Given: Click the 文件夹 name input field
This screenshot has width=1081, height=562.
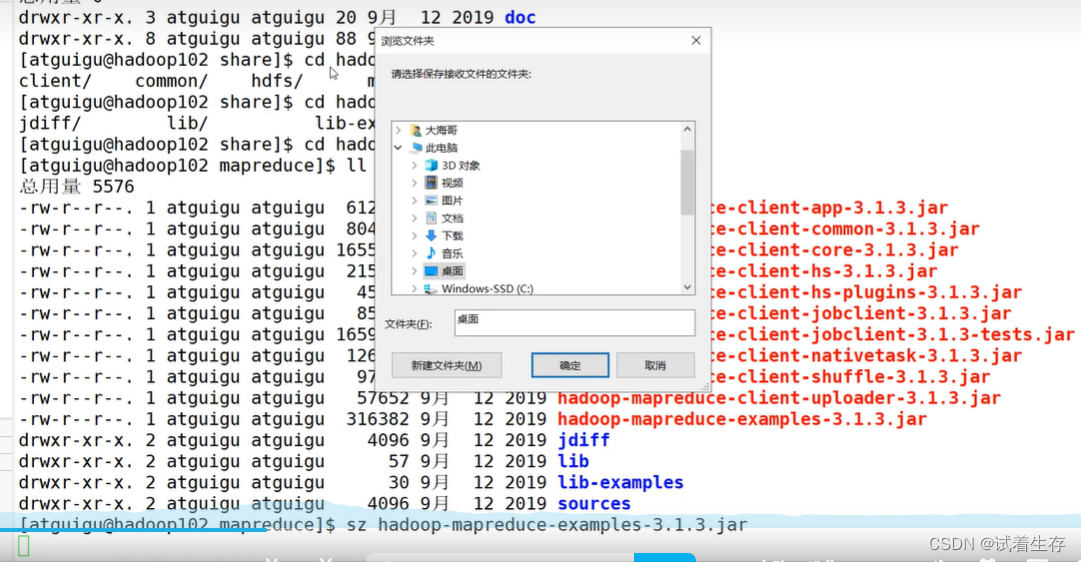Looking at the screenshot, I should 573,322.
